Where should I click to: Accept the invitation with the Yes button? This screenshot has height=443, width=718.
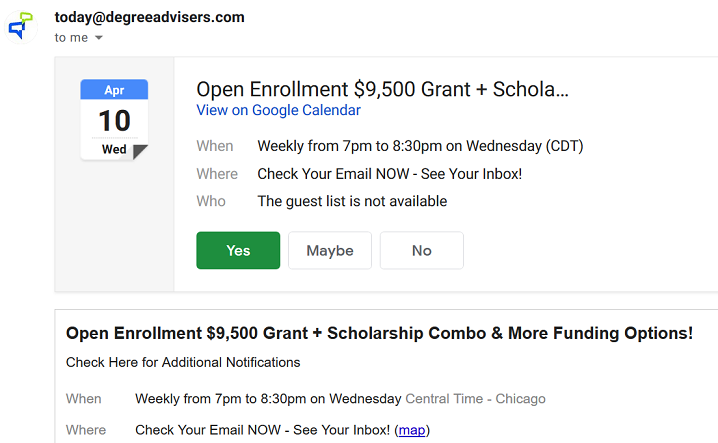(238, 250)
